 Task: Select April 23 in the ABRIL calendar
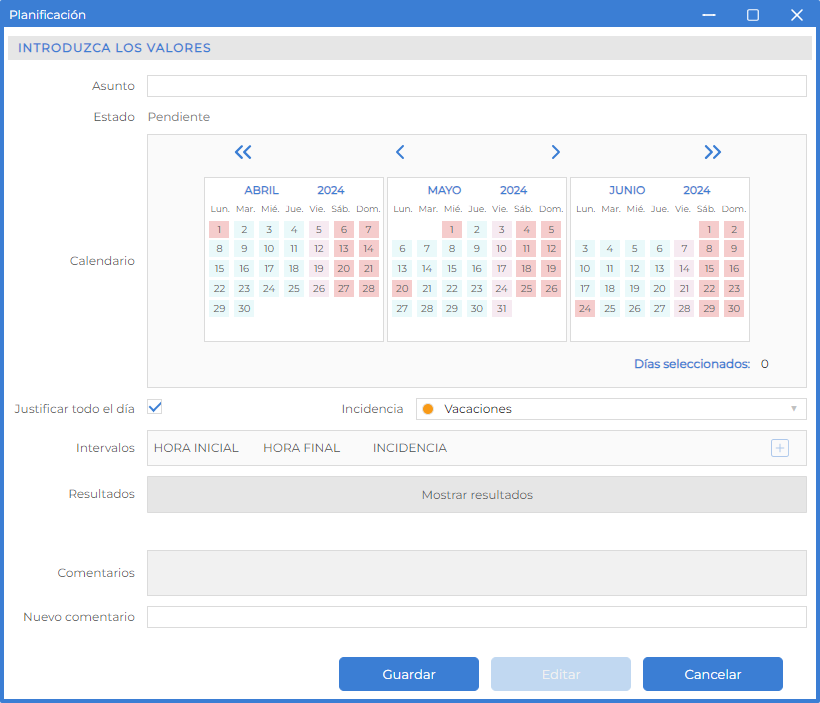pos(244,289)
